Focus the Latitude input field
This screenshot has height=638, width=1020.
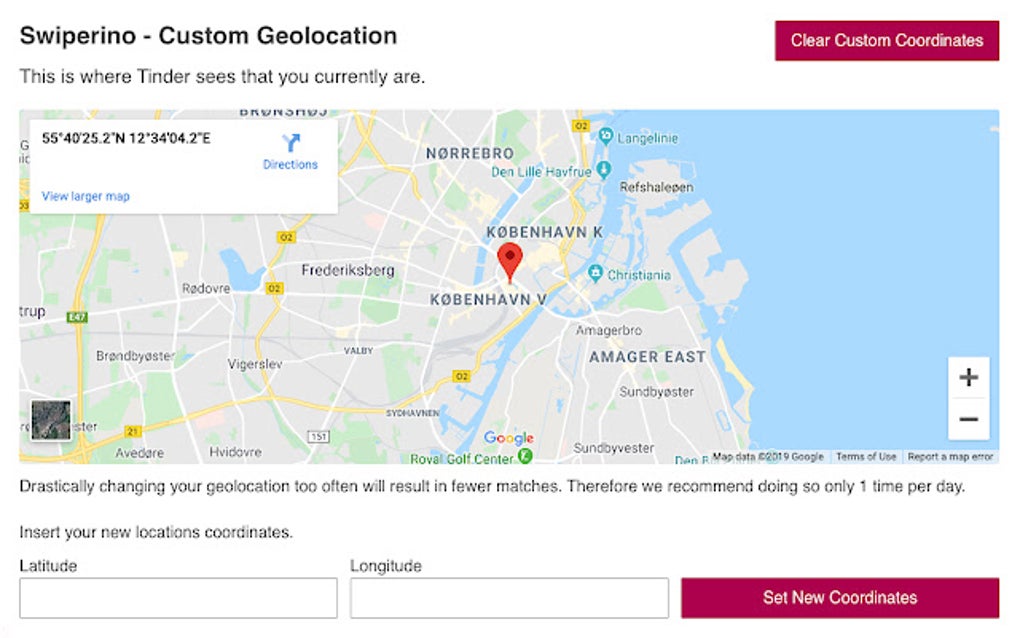178,598
